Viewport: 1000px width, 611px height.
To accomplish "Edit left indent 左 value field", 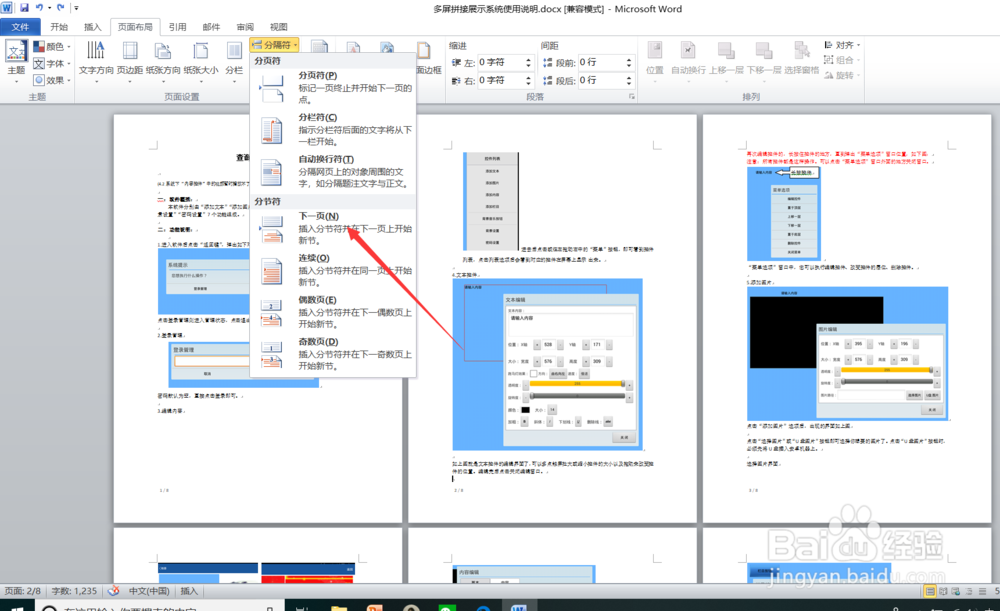I will point(500,63).
